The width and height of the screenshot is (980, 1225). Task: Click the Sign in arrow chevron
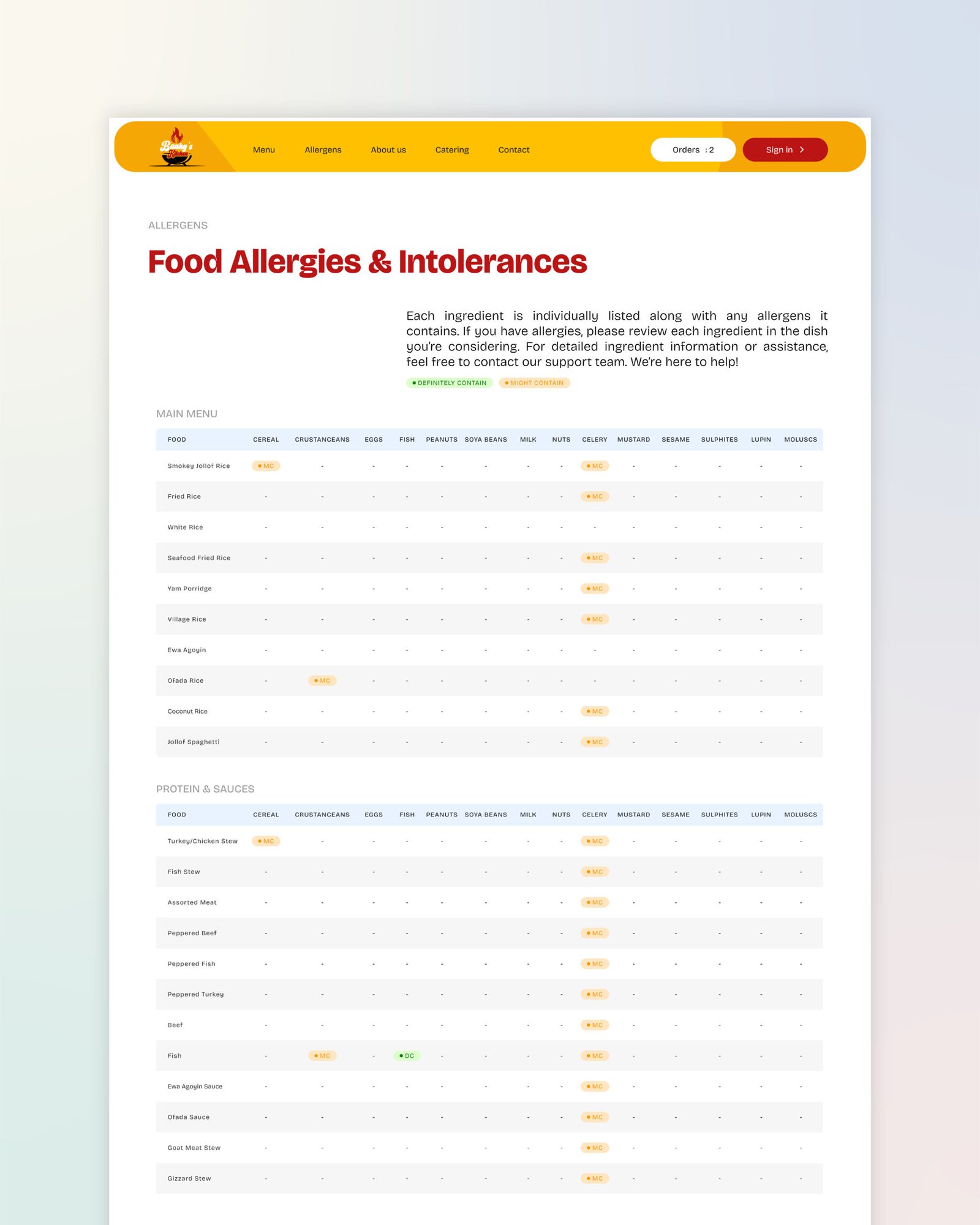pos(802,150)
